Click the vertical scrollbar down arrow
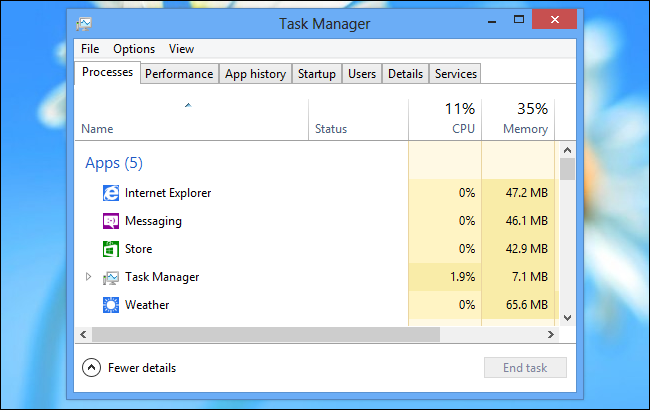 (x=568, y=318)
